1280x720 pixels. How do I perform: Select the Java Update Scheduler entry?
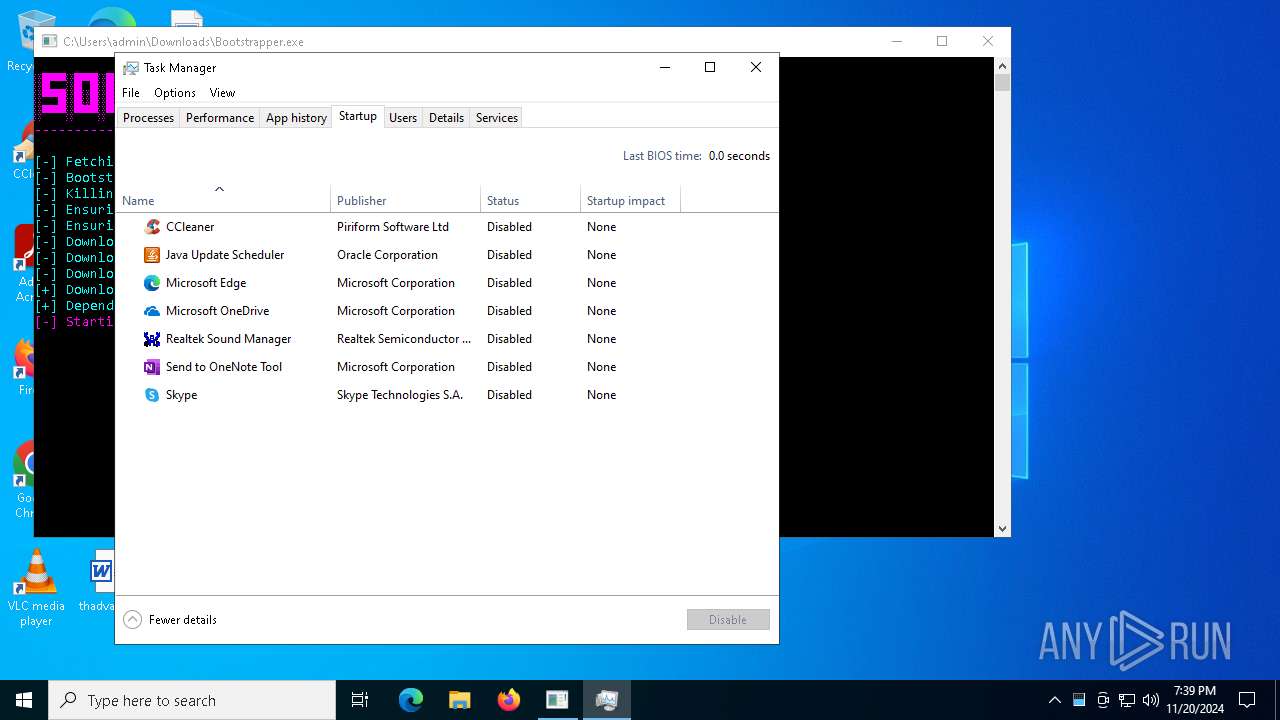225,255
